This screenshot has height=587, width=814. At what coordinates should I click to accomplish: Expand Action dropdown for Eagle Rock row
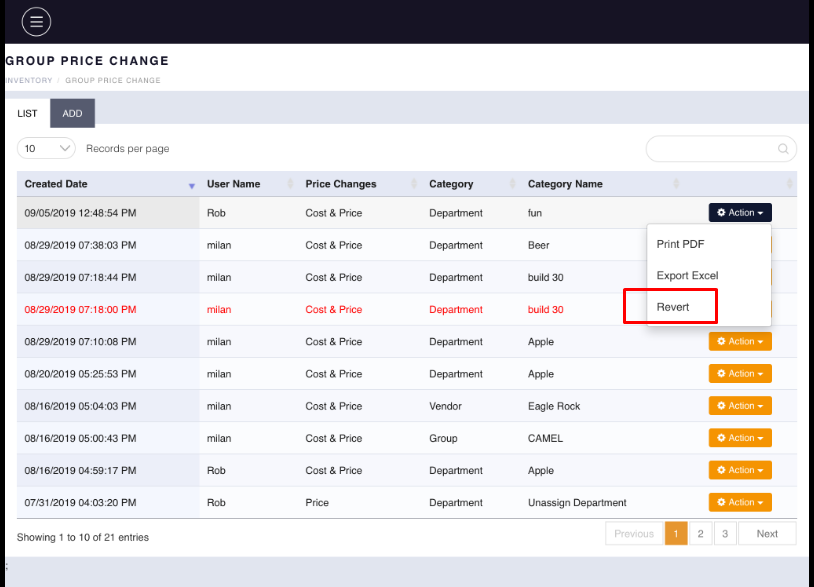click(740, 406)
